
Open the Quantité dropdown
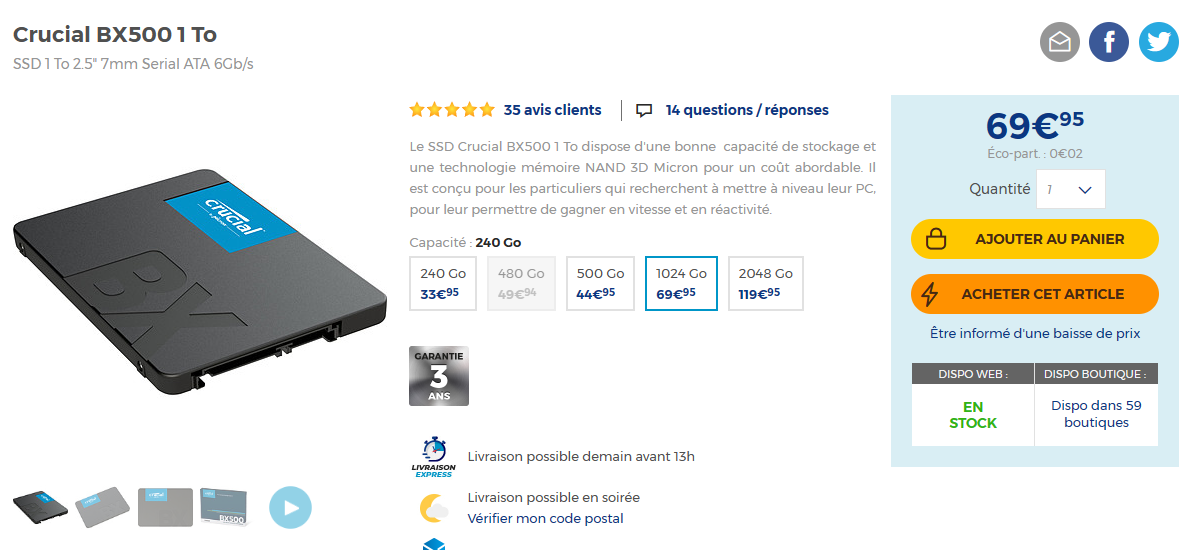(x=1071, y=189)
